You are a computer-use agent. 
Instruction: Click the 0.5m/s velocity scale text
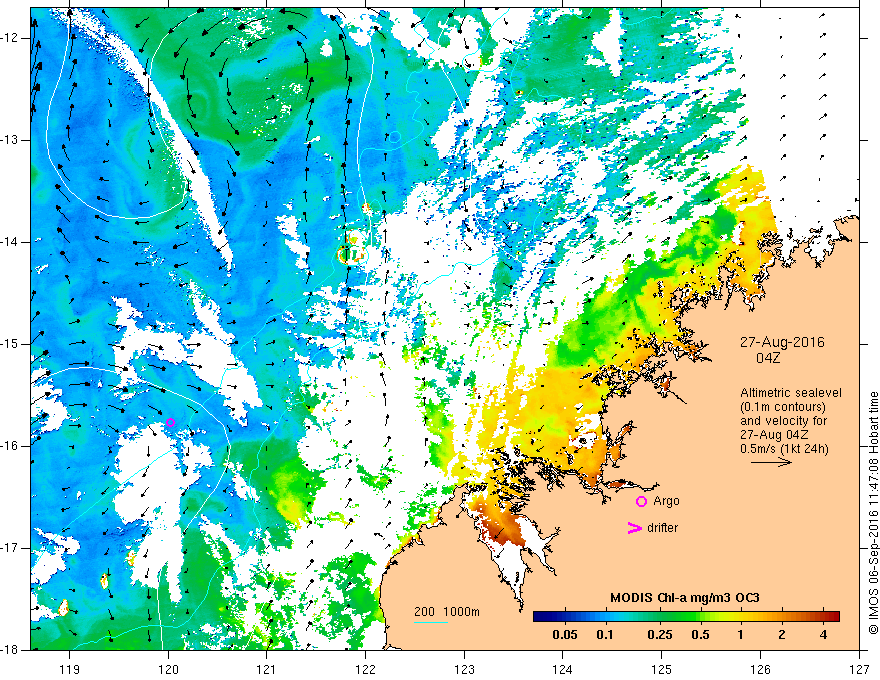tap(785, 448)
